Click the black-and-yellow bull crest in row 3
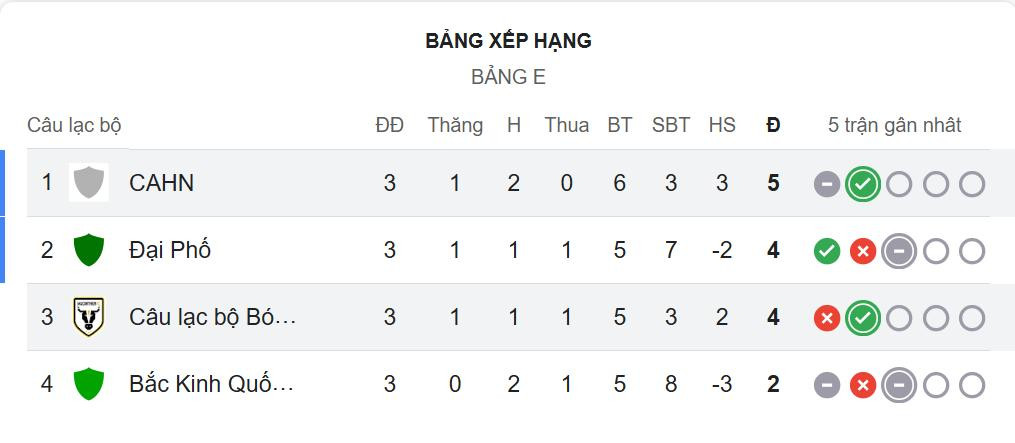Image resolution: width=1015 pixels, height=443 pixels. click(89, 317)
